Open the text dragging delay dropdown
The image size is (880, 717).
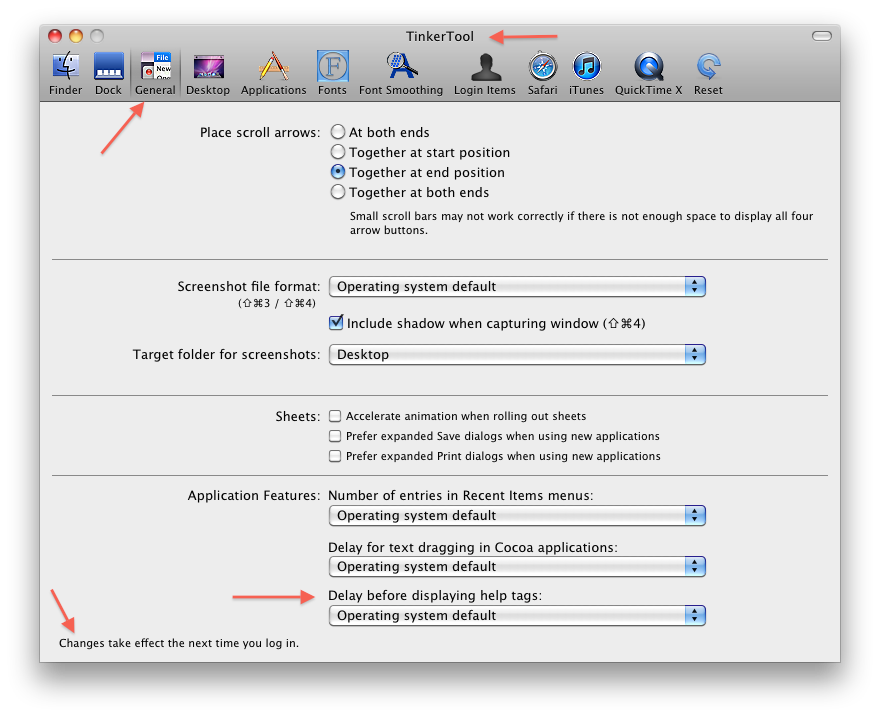(x=517, y=567)
